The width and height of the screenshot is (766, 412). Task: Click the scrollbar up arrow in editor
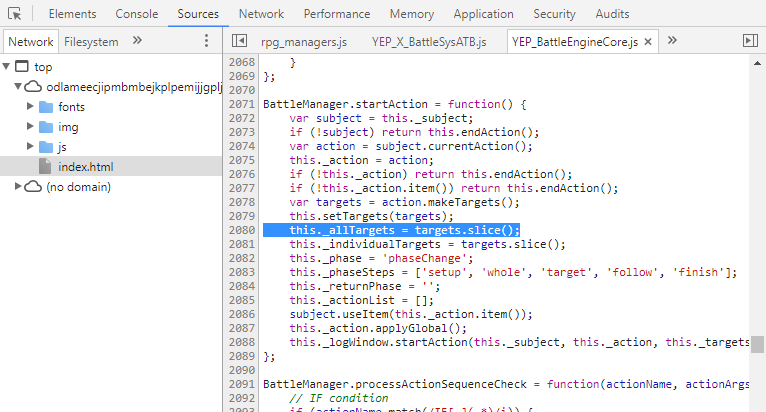(x=757, y=63)
